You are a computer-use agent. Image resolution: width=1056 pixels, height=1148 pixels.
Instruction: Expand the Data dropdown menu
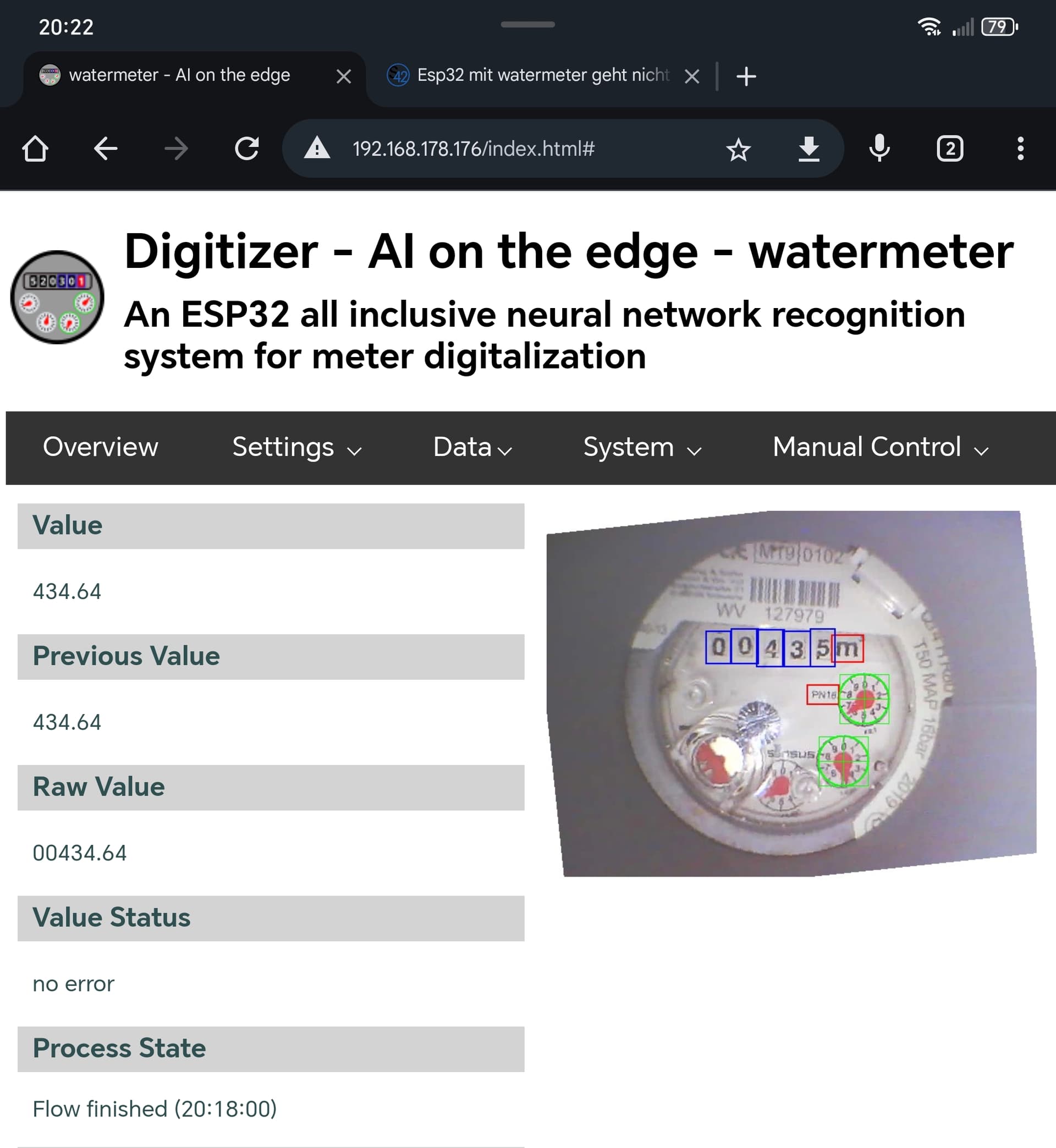(472, 448)
